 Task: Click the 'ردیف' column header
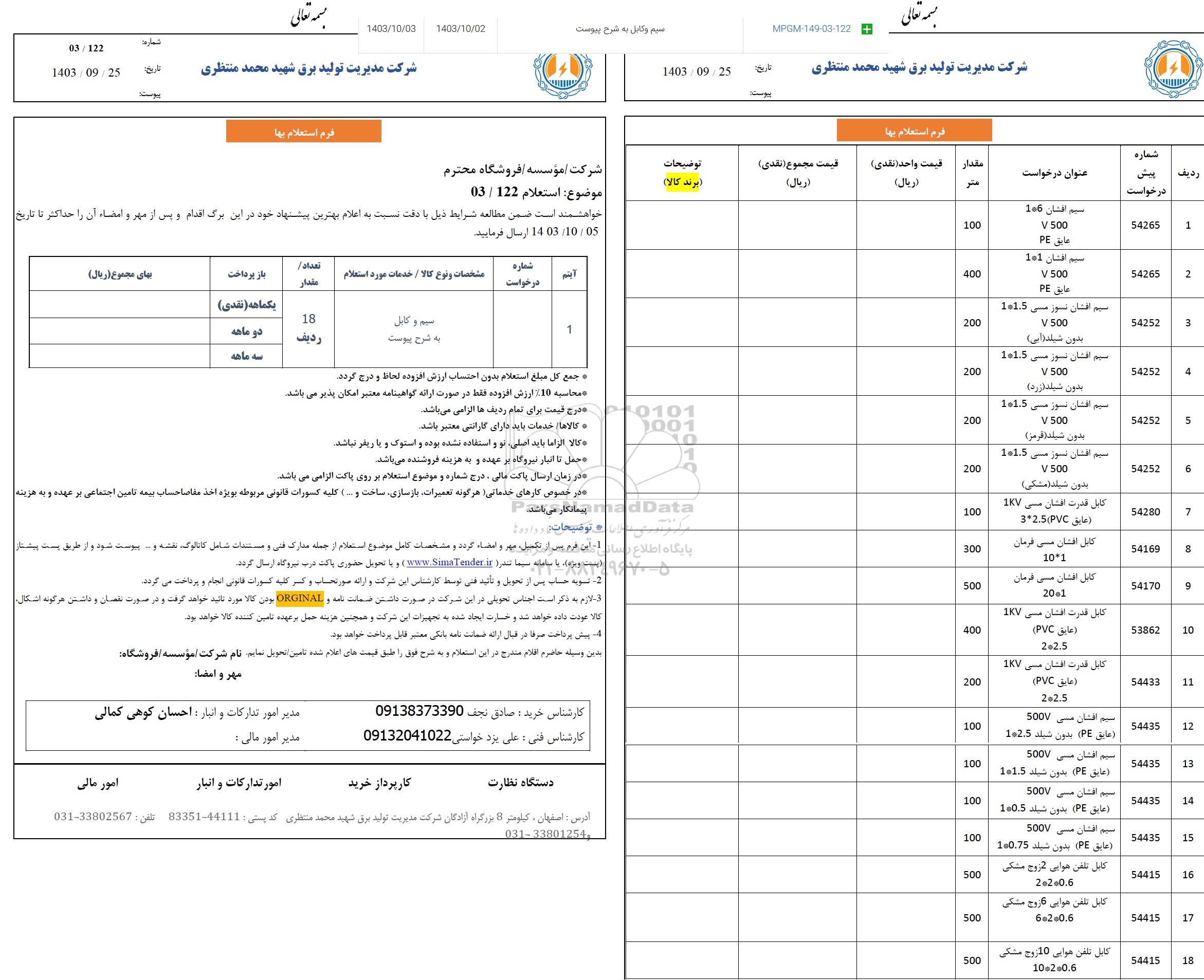pos(1188,173)
